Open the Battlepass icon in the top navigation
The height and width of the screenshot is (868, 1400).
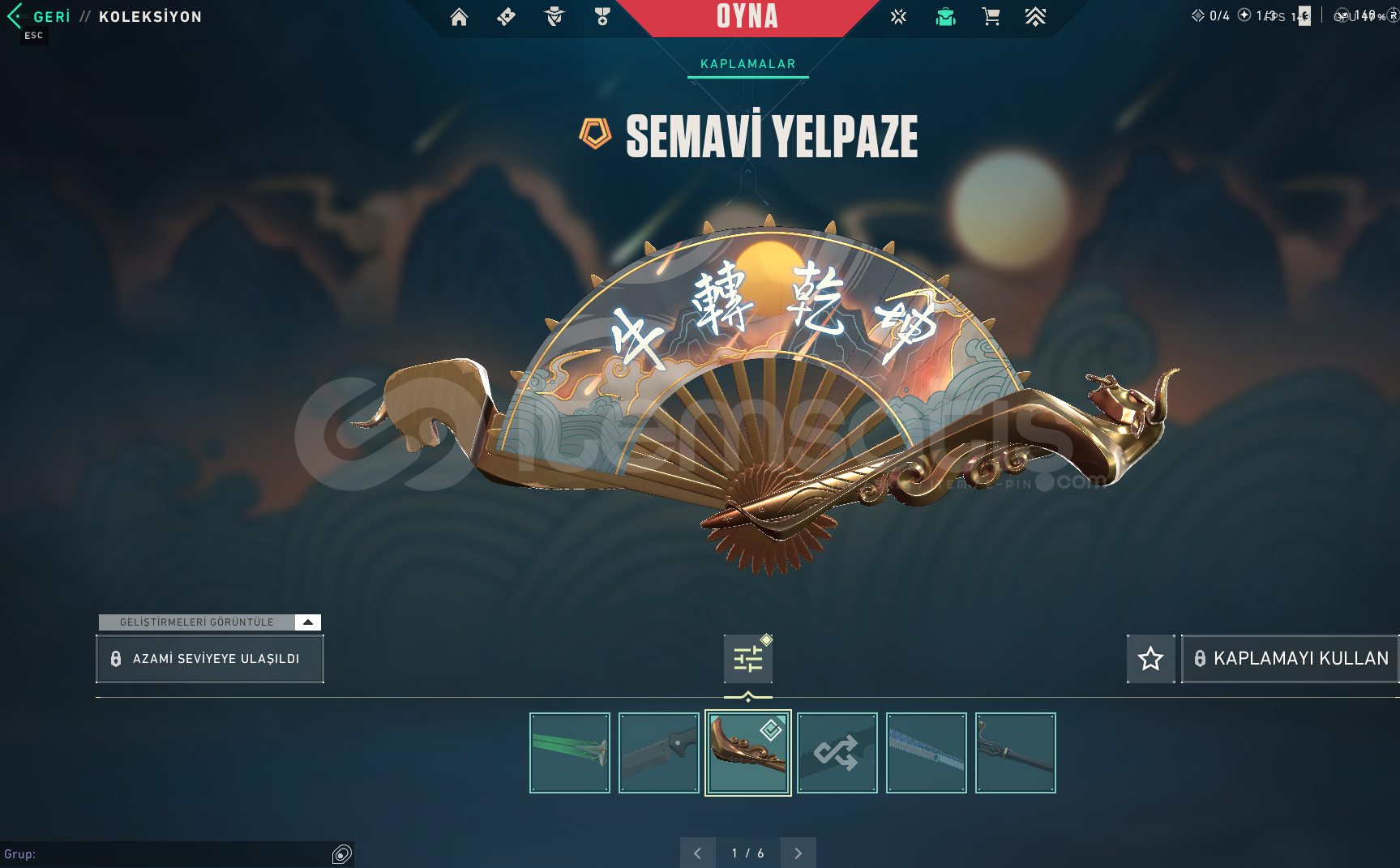[x=506, y=17]
